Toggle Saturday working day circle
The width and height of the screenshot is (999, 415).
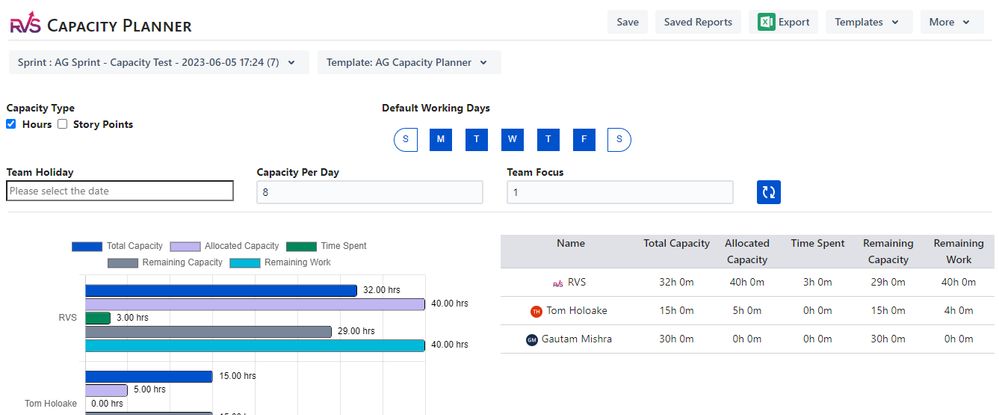coord(619,140)
